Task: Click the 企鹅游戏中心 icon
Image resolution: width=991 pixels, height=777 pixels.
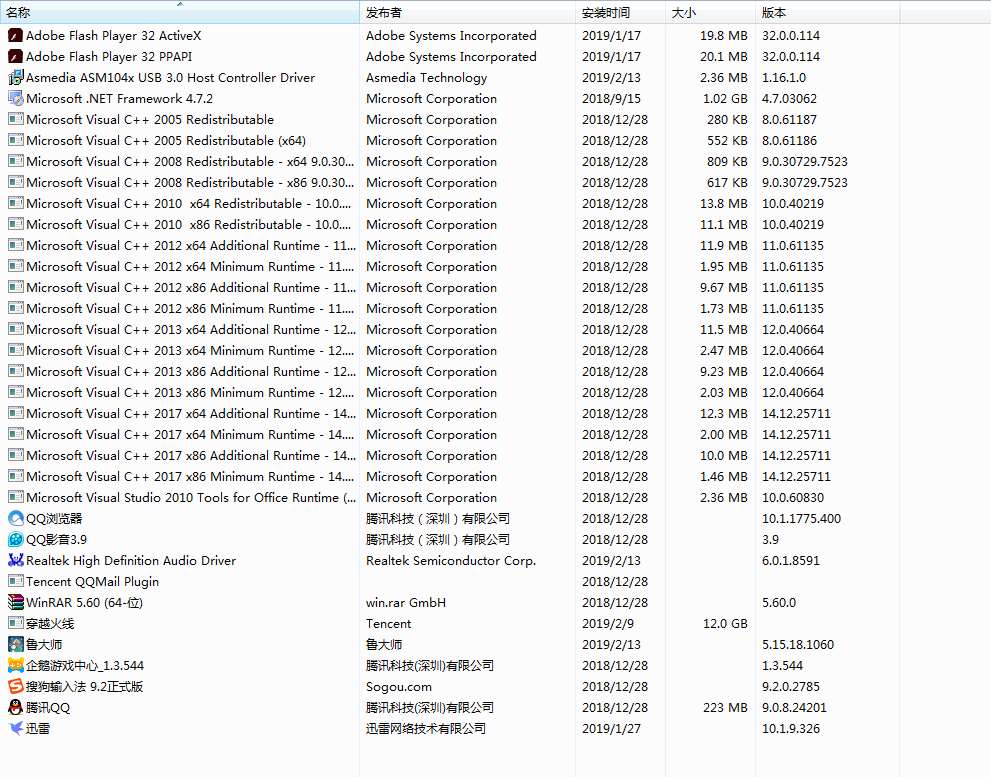Action: (15, 665)
